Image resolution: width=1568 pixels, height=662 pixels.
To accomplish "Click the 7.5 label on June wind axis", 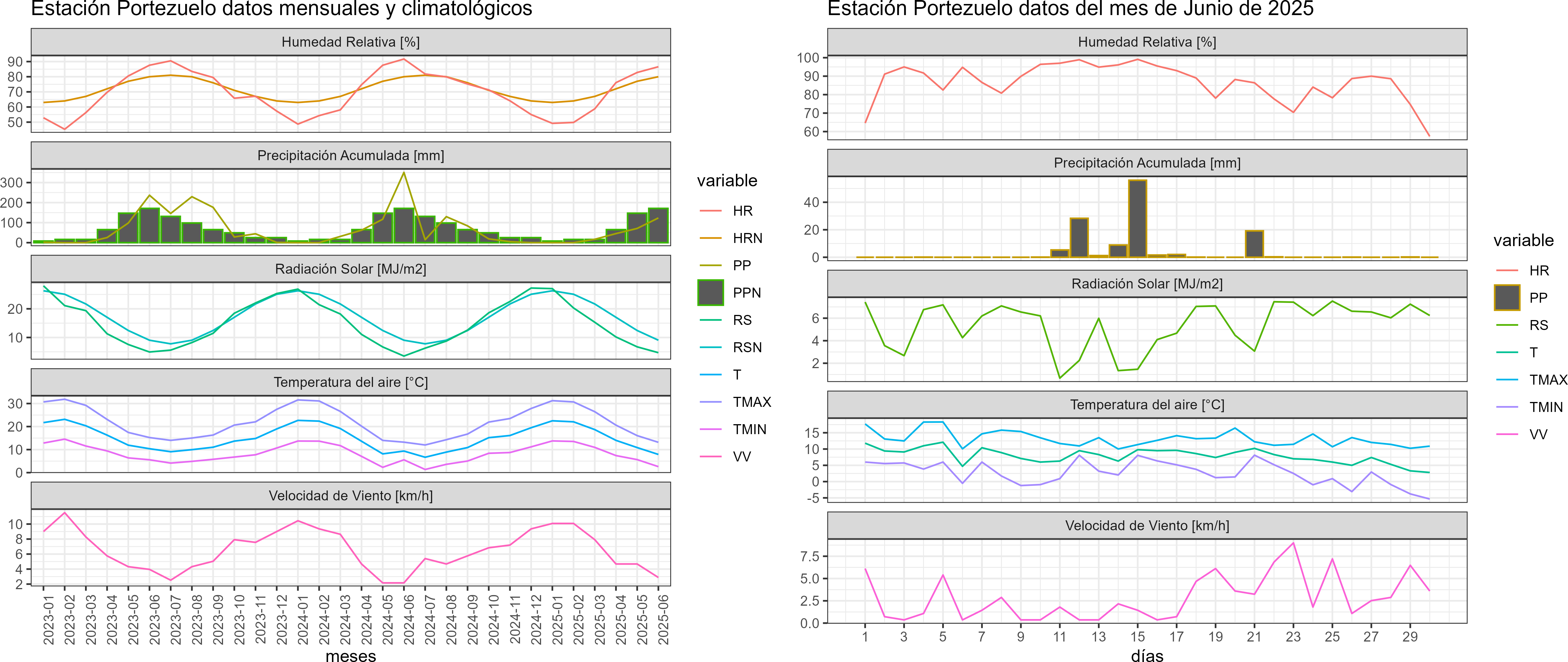I will tap(810, 556).
